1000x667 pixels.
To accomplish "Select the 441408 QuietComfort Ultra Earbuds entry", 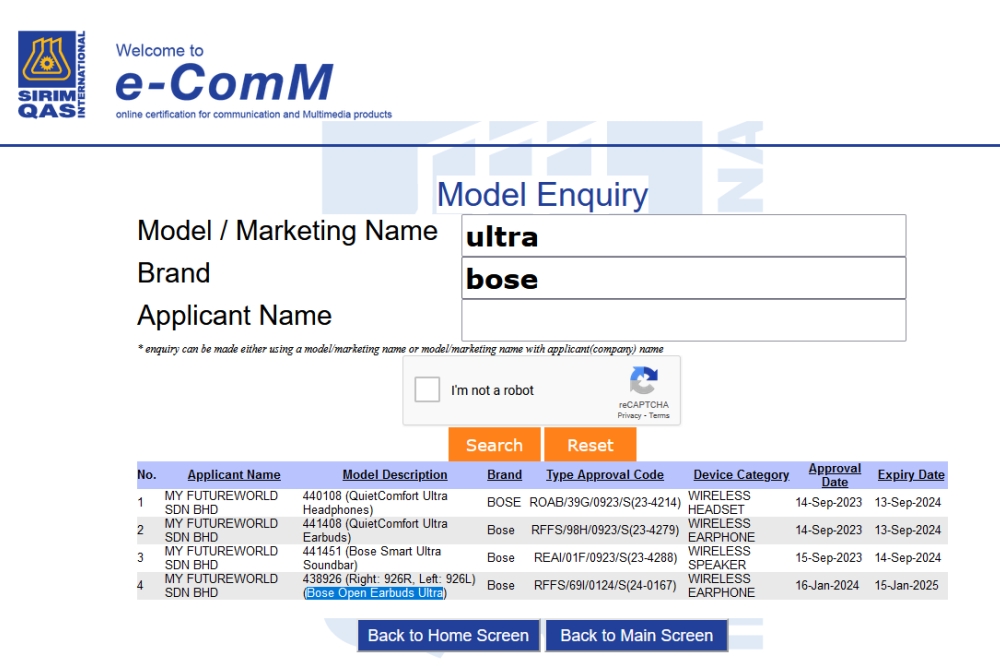I will pyautogui.click(x=375, y=530).
